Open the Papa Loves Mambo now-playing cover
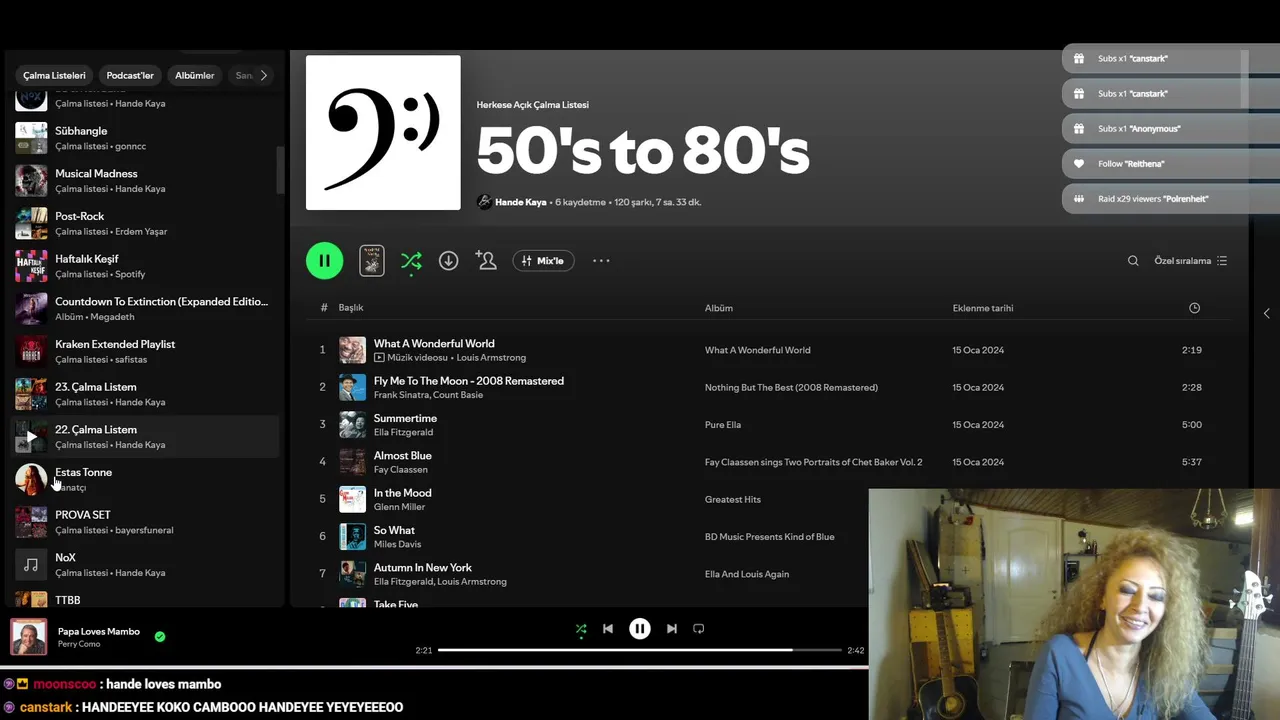The image size is (1280, 720). click(28, 637)
